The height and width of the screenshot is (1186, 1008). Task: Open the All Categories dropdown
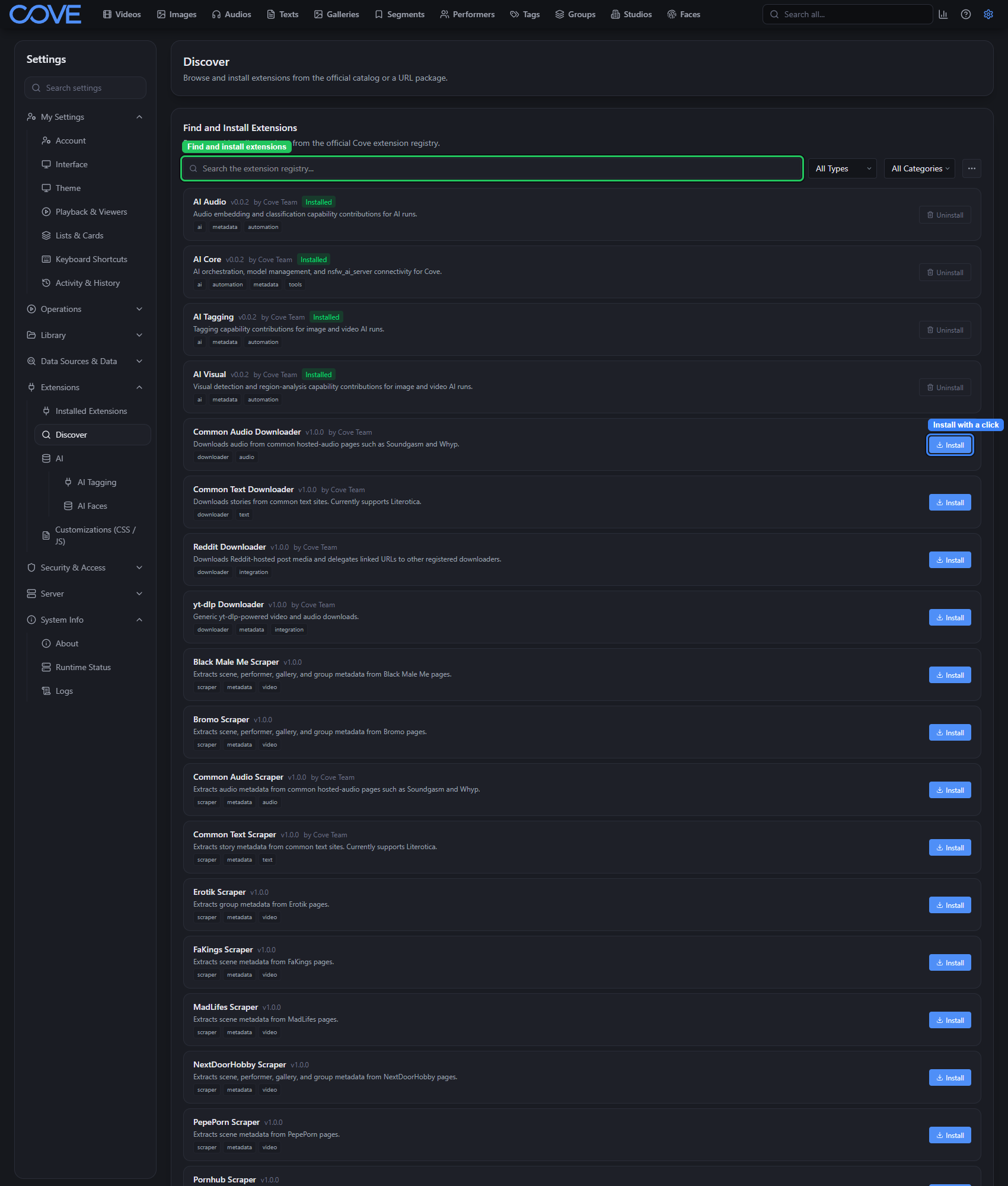coord(920,168)
